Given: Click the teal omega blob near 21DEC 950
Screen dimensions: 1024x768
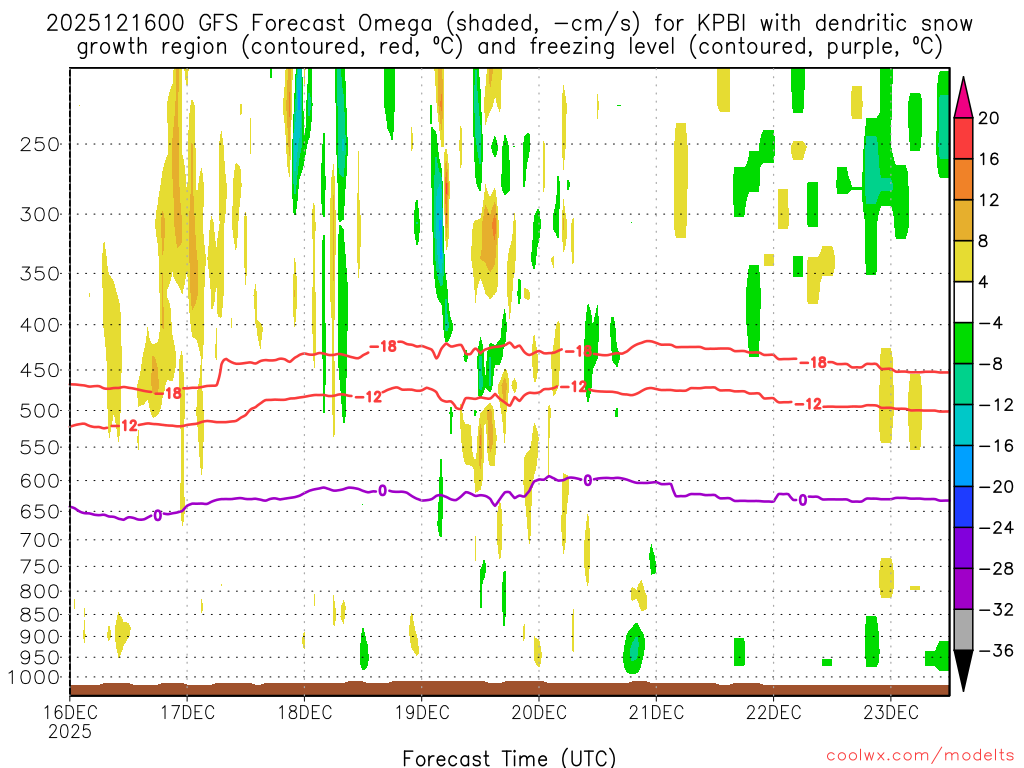Looking at the screenshot, I should (x=633, y=648).
